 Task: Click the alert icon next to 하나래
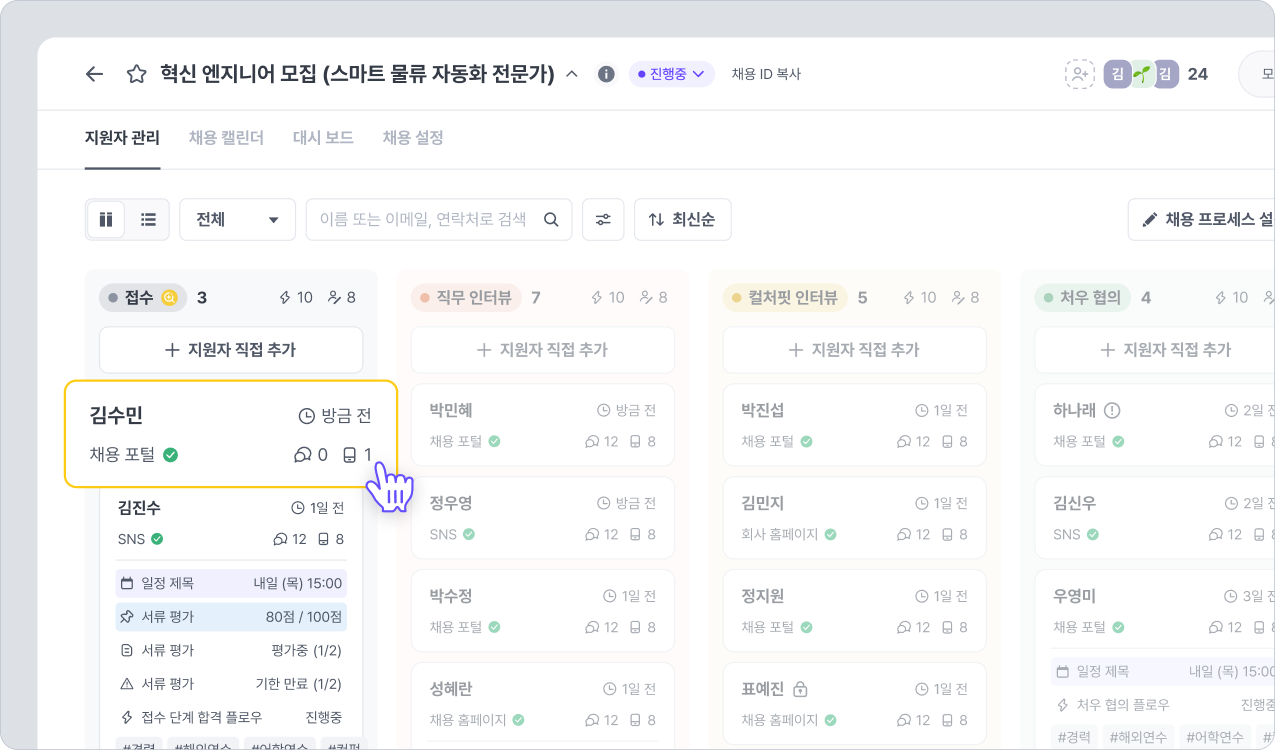pos(1112,410)
